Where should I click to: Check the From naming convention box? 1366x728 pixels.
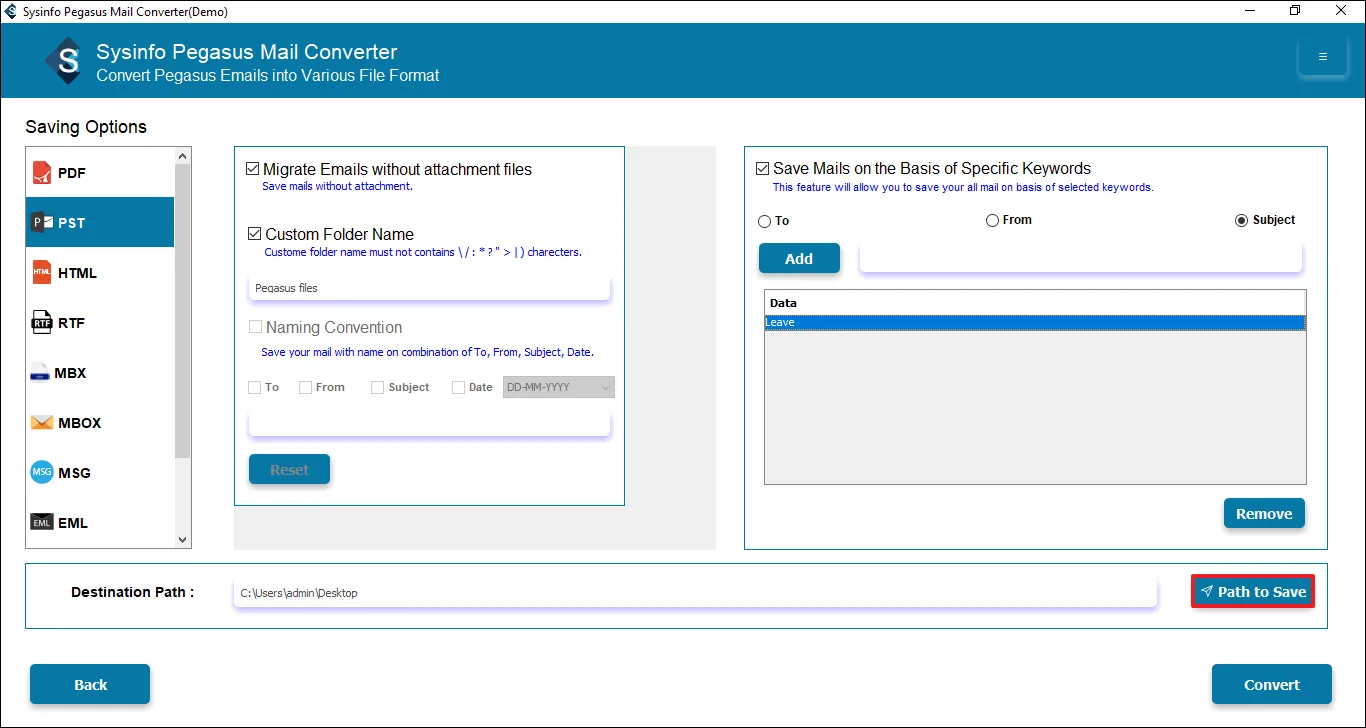click(305, 387)
